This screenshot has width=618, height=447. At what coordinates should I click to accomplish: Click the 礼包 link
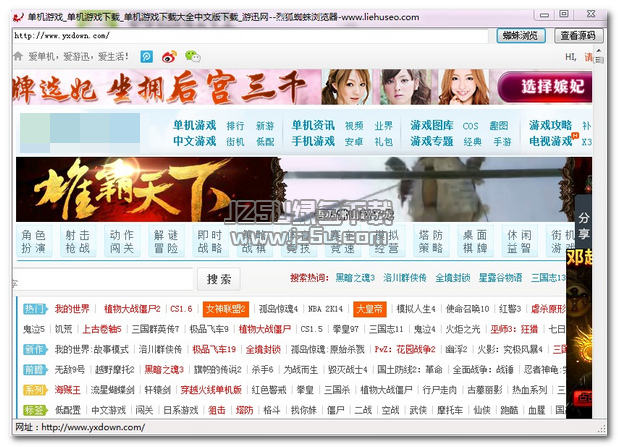[383, 142]
